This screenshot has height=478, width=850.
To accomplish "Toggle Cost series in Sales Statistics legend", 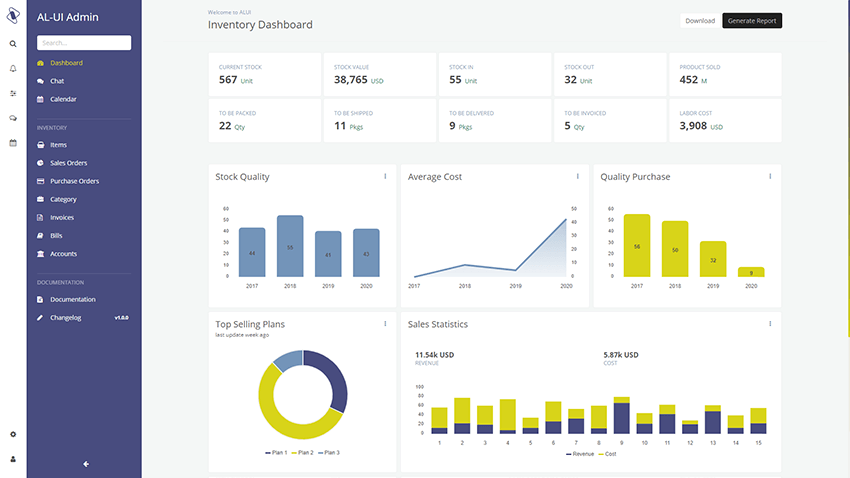I will (608, 453).
